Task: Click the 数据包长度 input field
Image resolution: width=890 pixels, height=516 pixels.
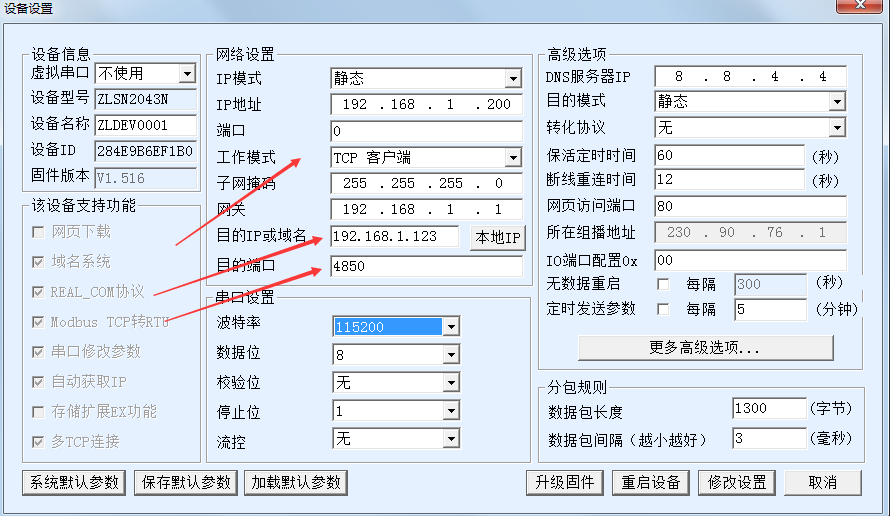Action: [768, 409]
